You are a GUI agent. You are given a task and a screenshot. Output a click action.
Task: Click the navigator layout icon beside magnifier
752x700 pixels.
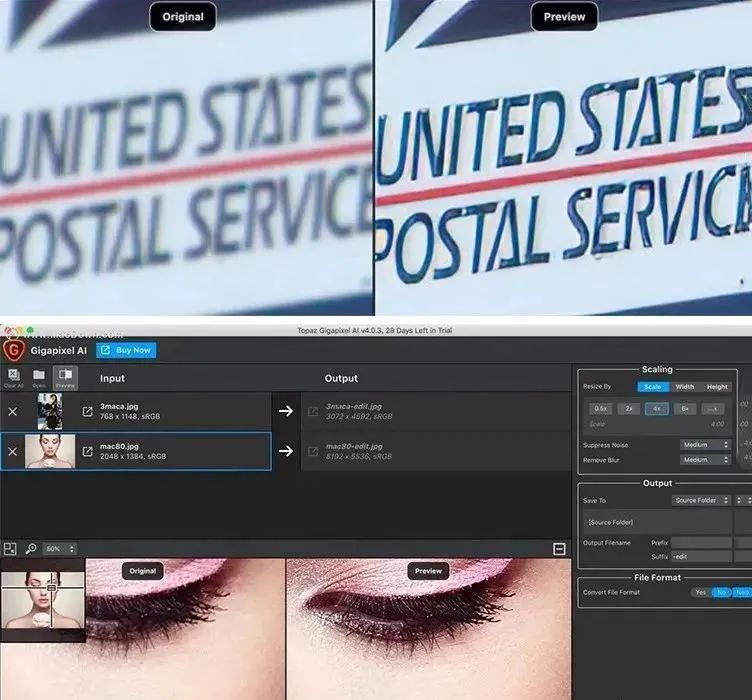pos(10,548)
